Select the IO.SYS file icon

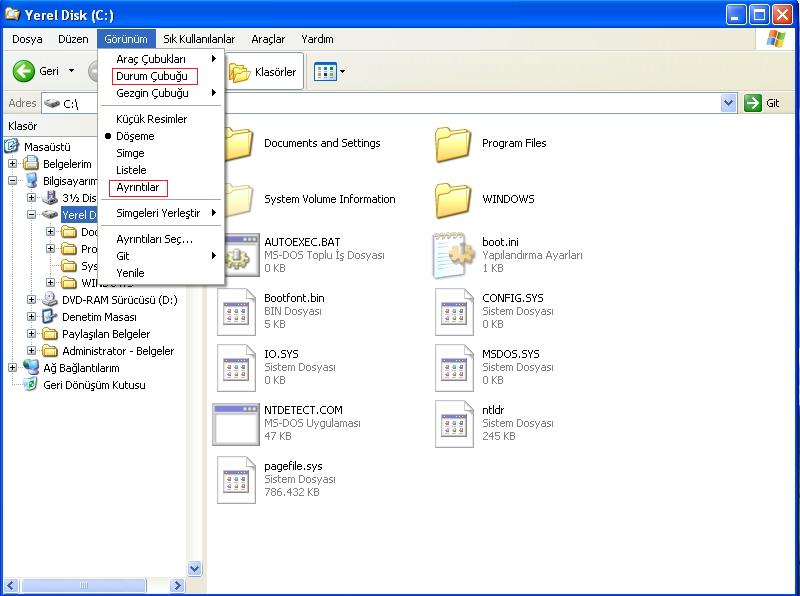tap(236, 367)
